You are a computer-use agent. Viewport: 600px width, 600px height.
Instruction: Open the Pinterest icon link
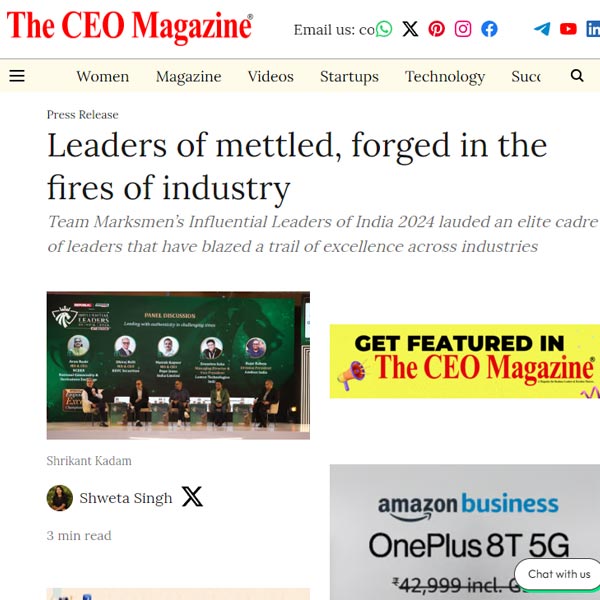(437, 29)
